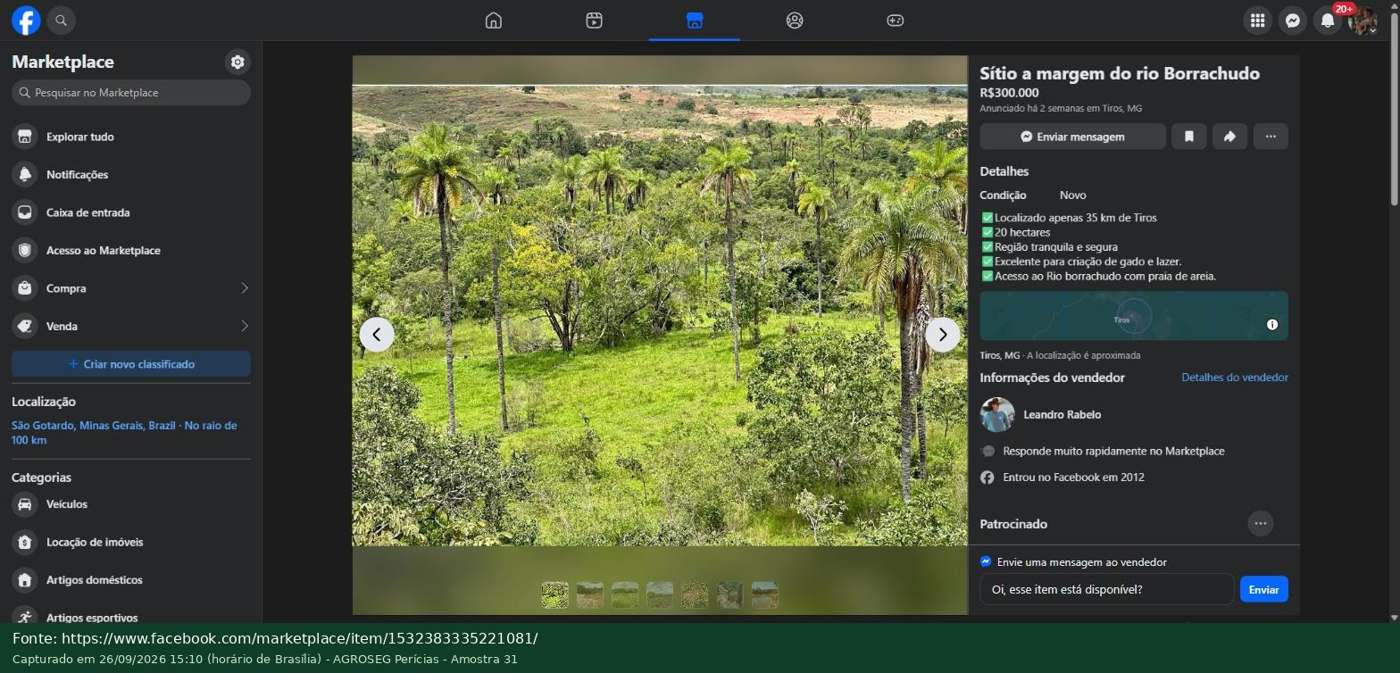
Task: Open Explorar tudo in sidebar
Action: (x=131, y=137)
